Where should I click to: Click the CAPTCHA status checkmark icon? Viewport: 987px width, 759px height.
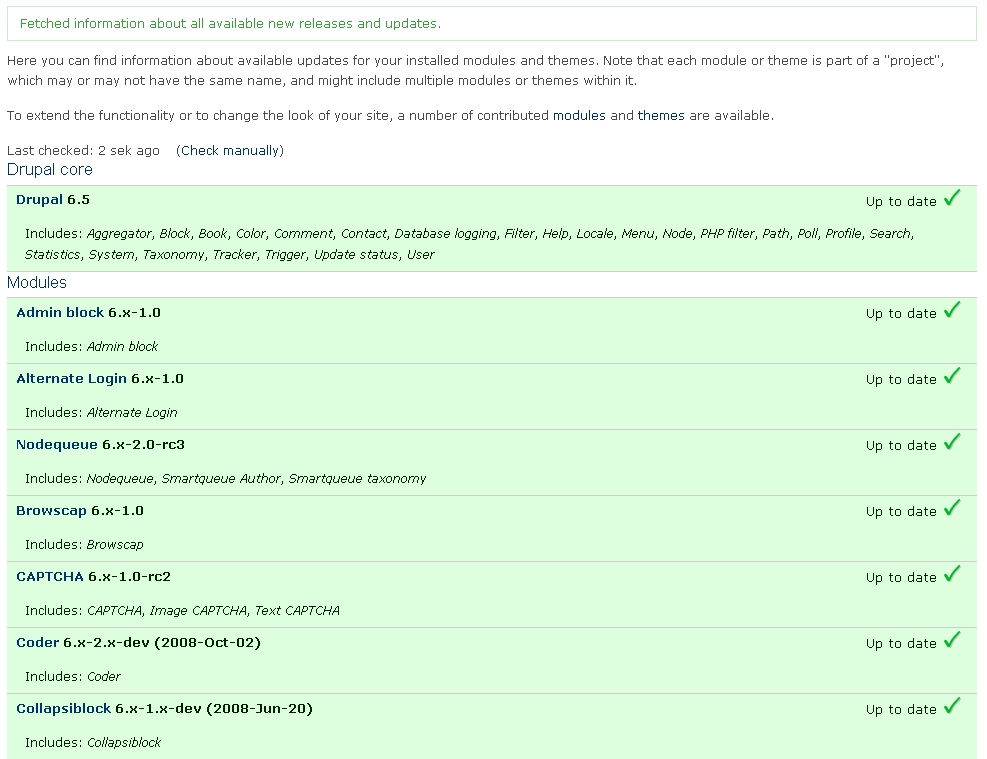coord(952,574)
